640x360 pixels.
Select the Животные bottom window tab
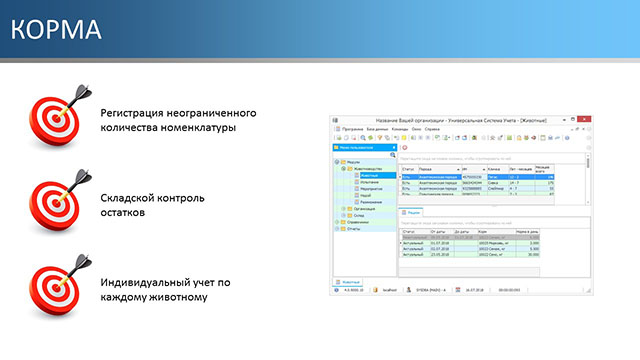coord(348,282)
